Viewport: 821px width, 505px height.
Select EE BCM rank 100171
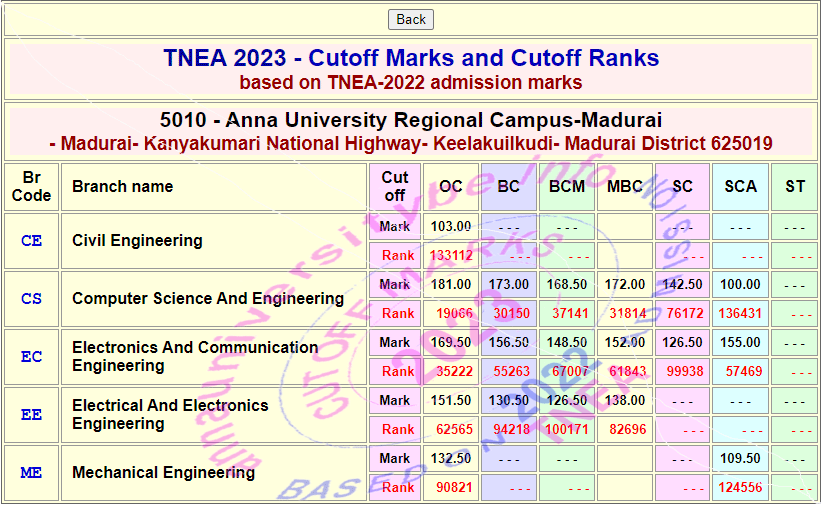[567, 430]
